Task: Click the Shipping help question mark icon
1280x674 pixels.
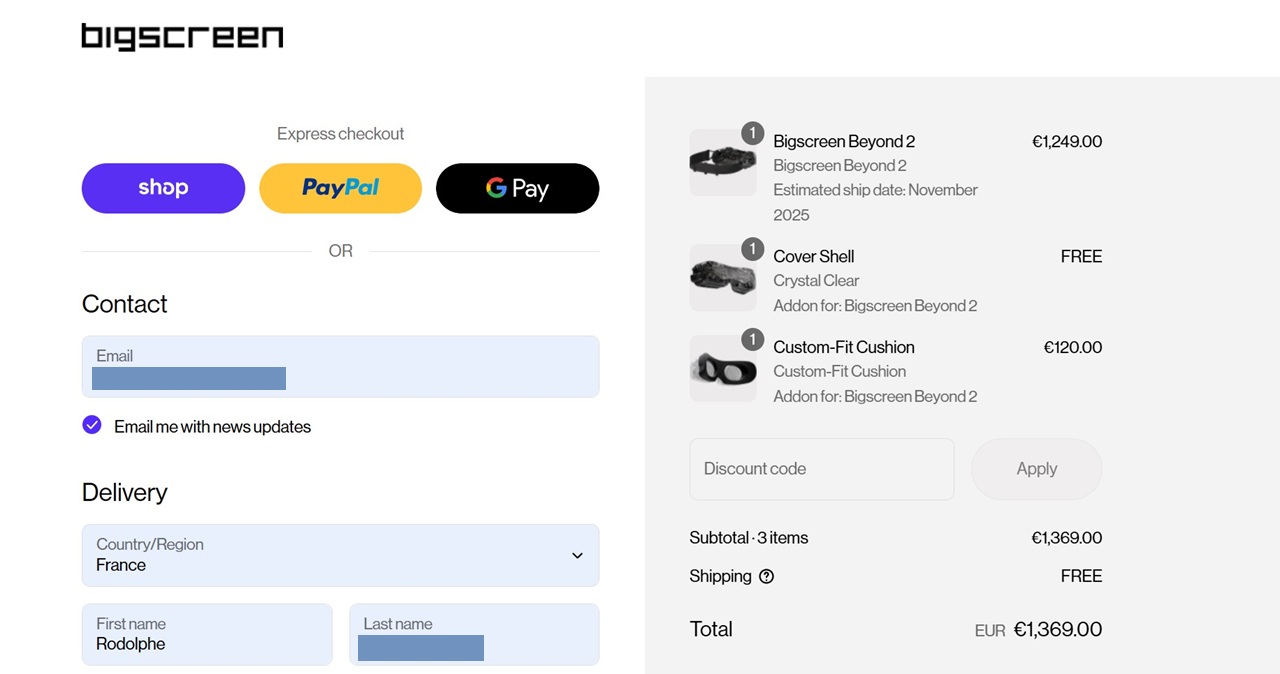Action: click(x=767, y=576)
